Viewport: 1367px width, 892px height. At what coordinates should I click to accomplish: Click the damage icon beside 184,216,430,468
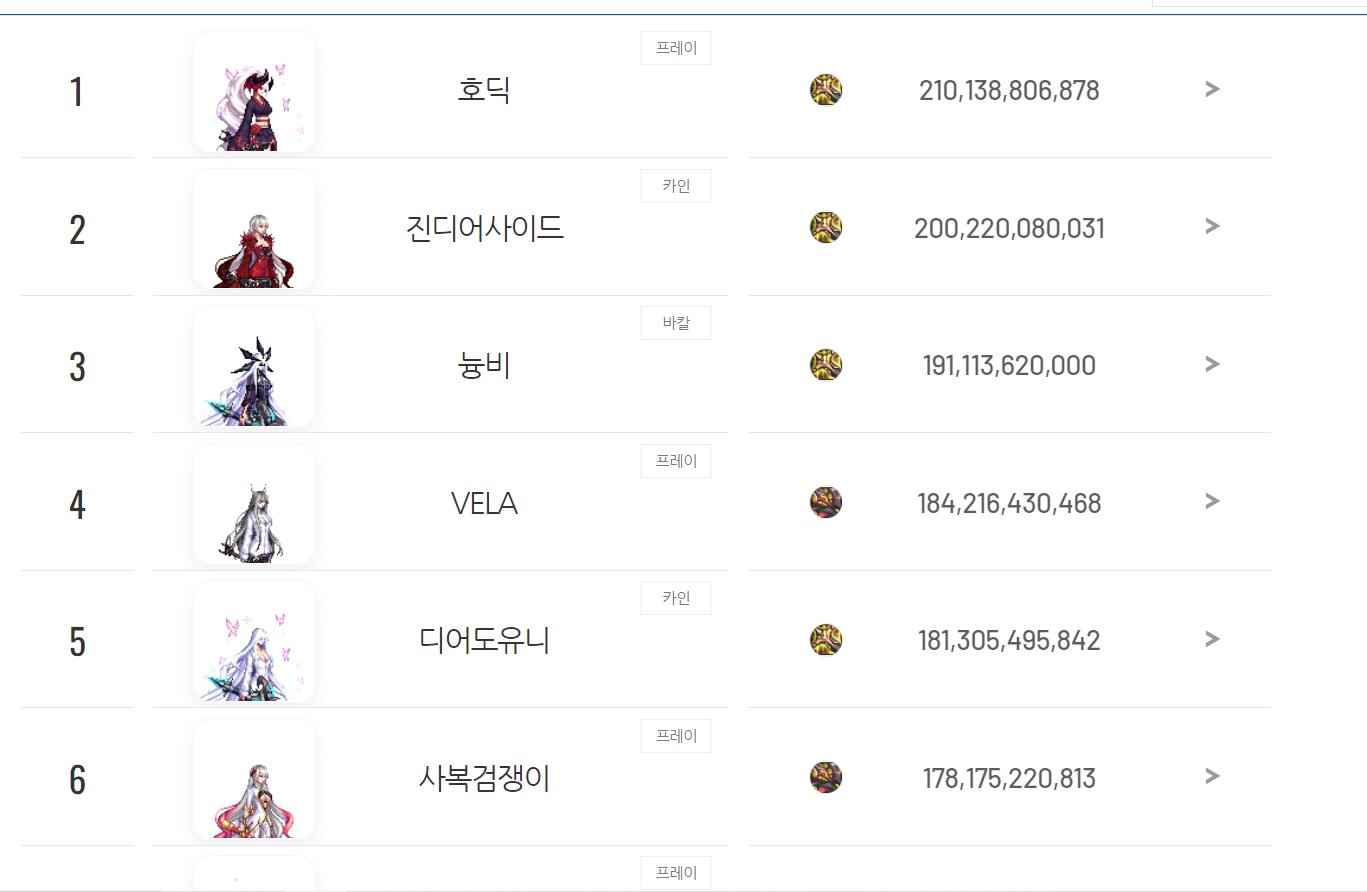click(x=826, y=502)
